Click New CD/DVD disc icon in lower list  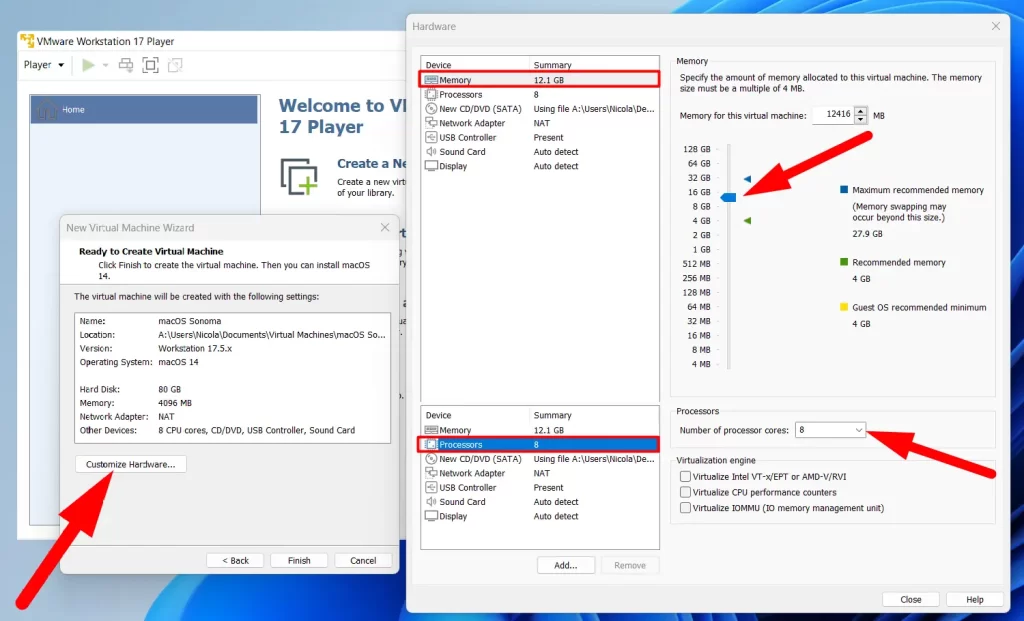click(431, 458)
